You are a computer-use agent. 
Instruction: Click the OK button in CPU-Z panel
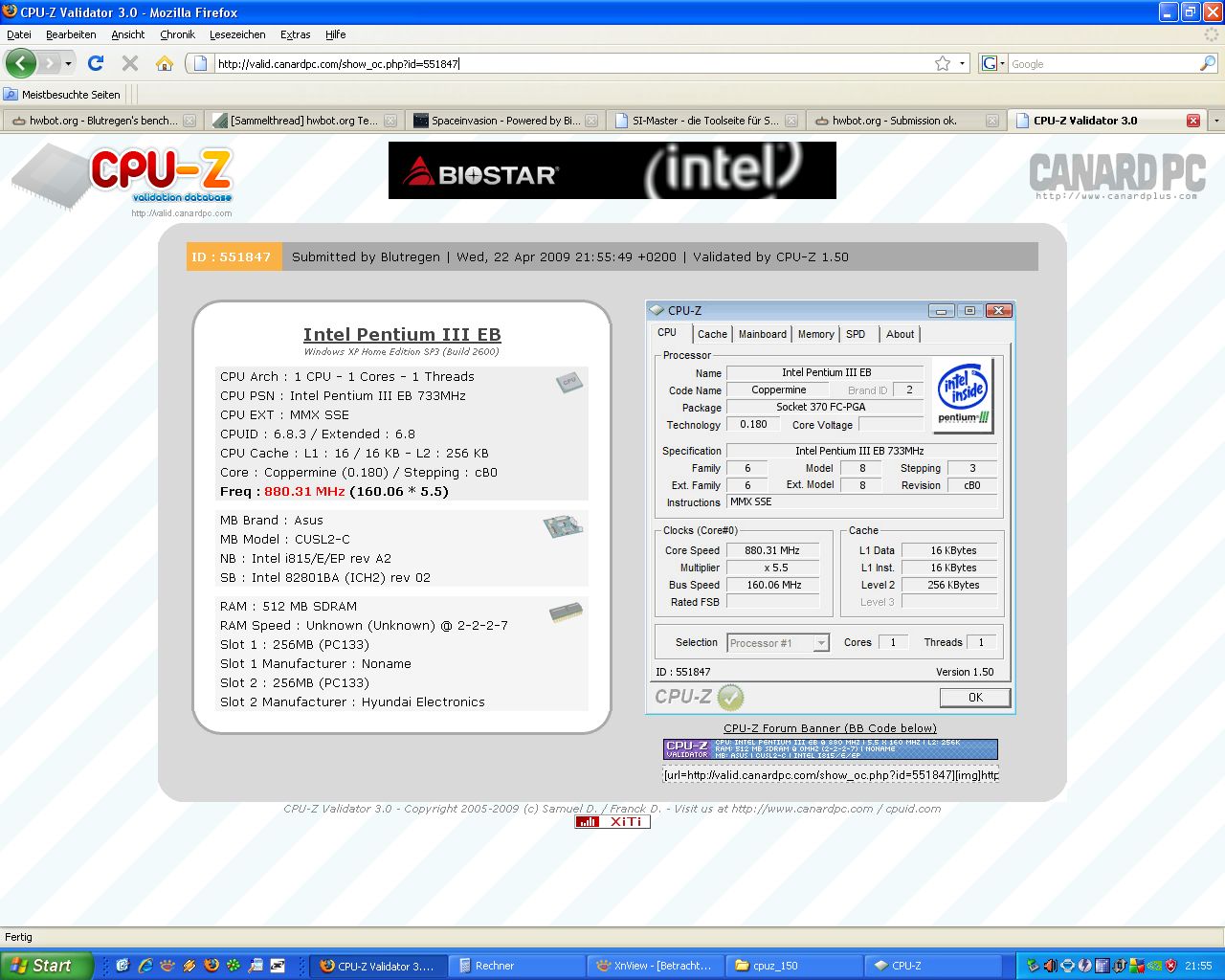[x=975, y=698]
